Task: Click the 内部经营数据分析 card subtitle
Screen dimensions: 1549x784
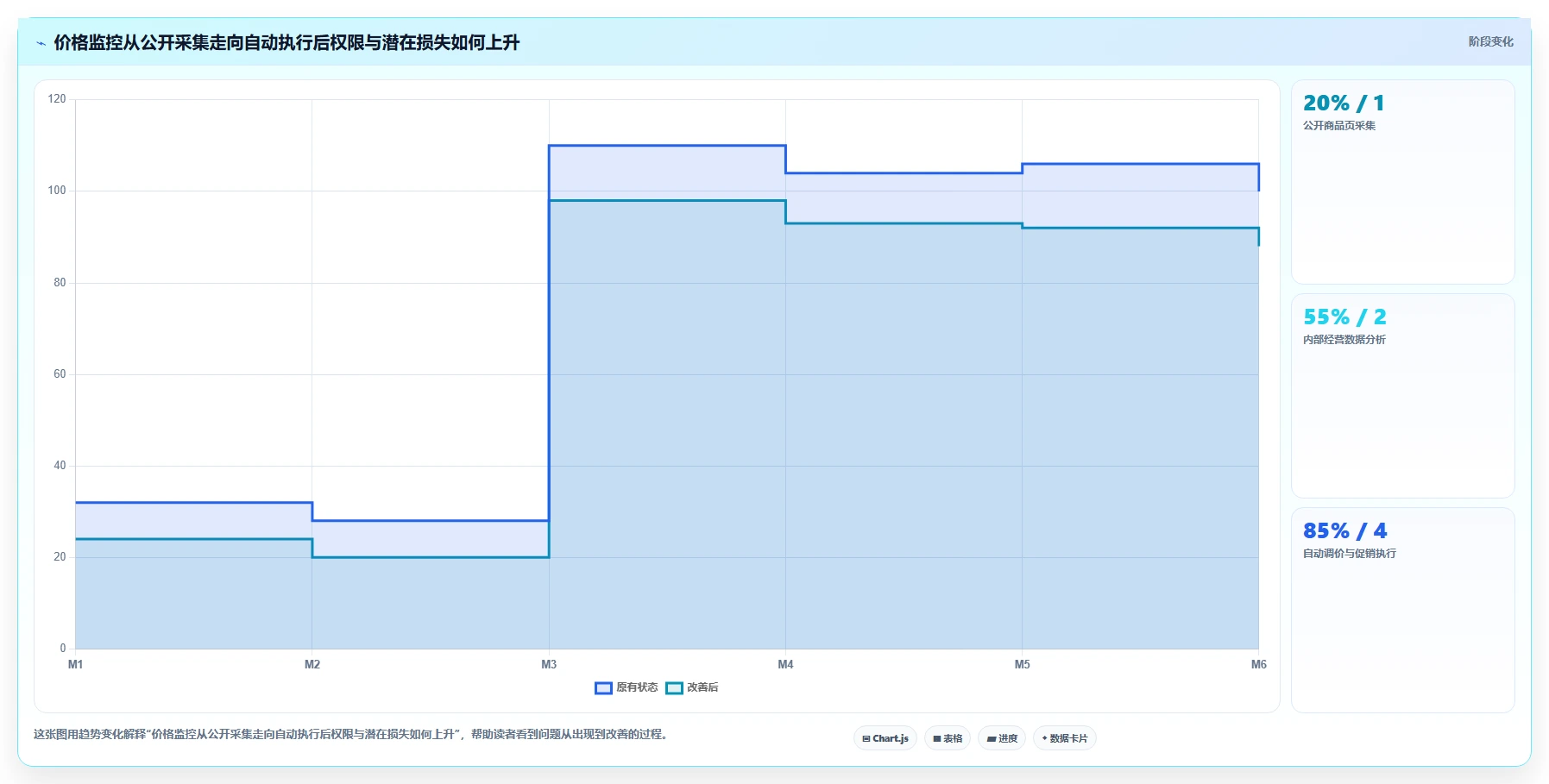Action: [1344, 340]
